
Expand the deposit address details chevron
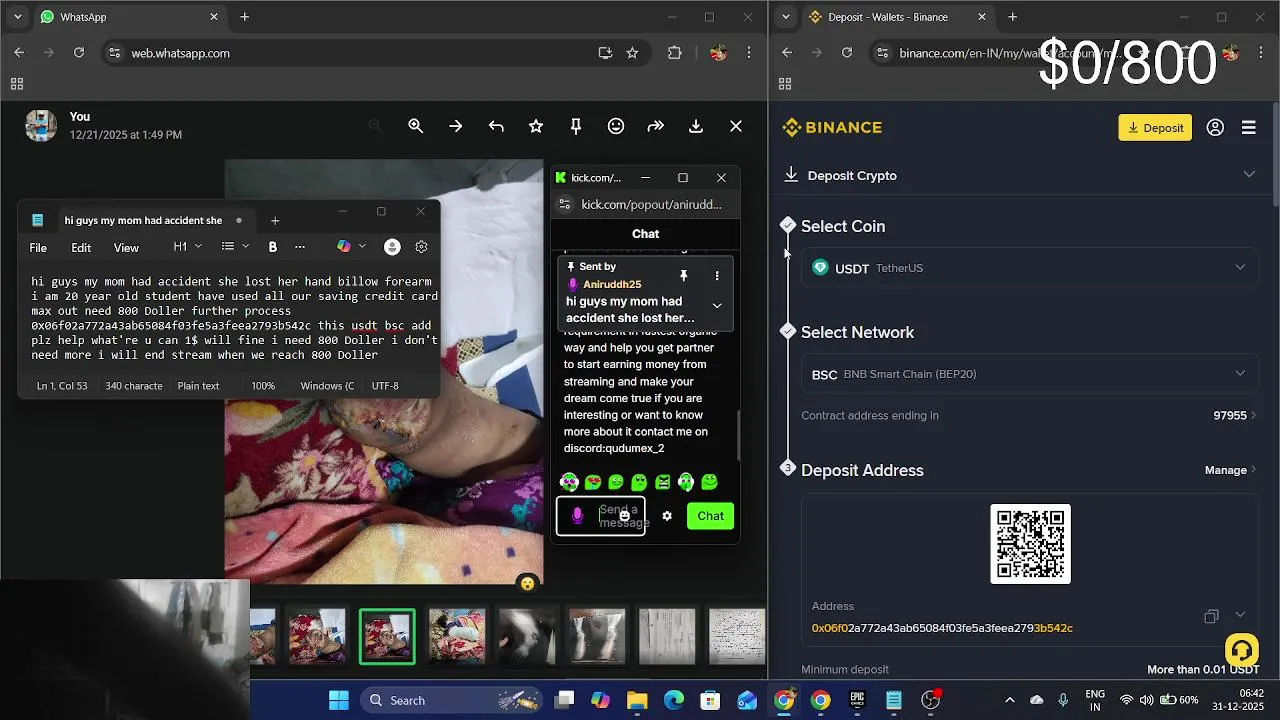[1240, 615]
